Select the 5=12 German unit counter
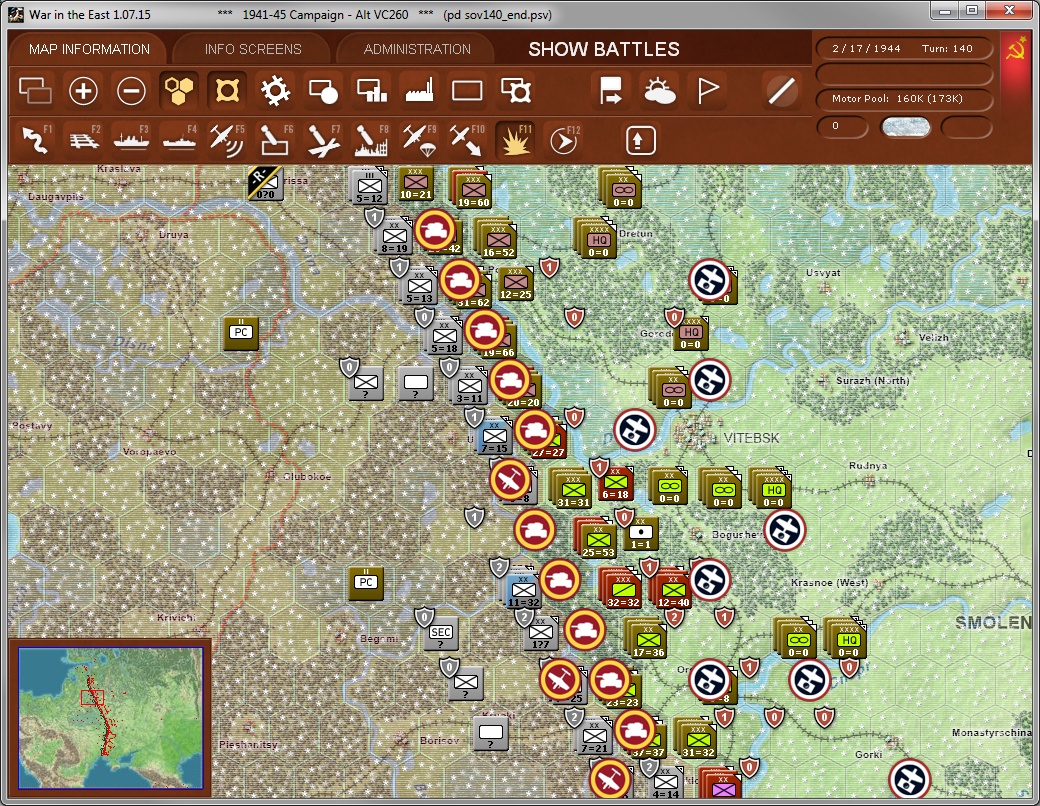 369,186
